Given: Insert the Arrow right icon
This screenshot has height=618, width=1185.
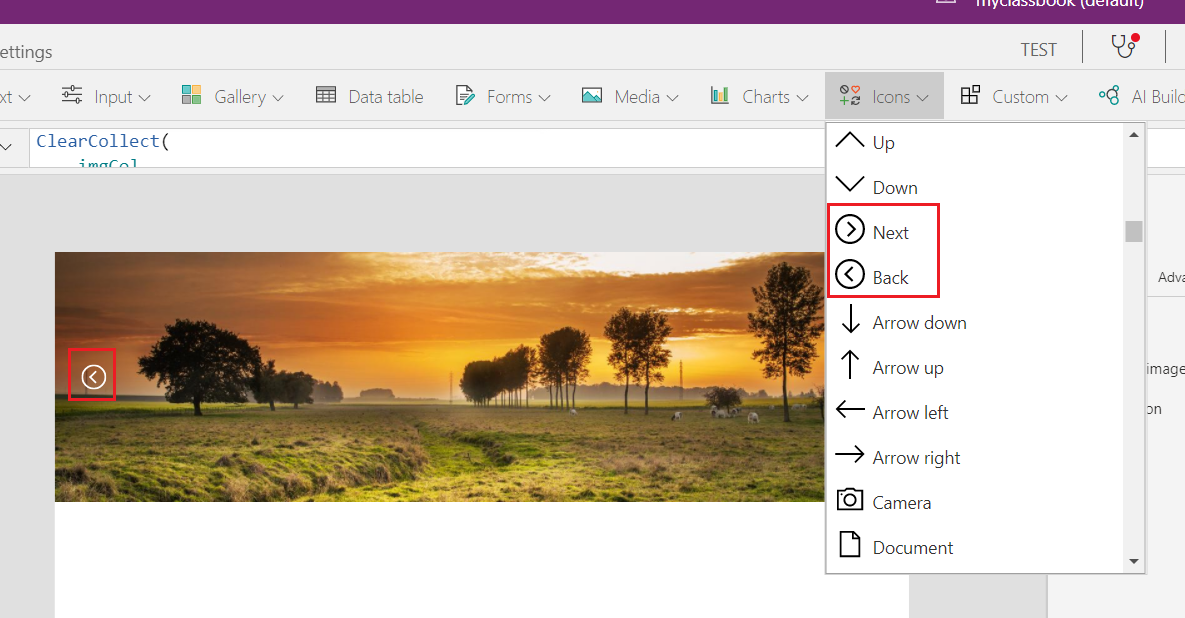Looking at the screenshot, I should [916, 456].
